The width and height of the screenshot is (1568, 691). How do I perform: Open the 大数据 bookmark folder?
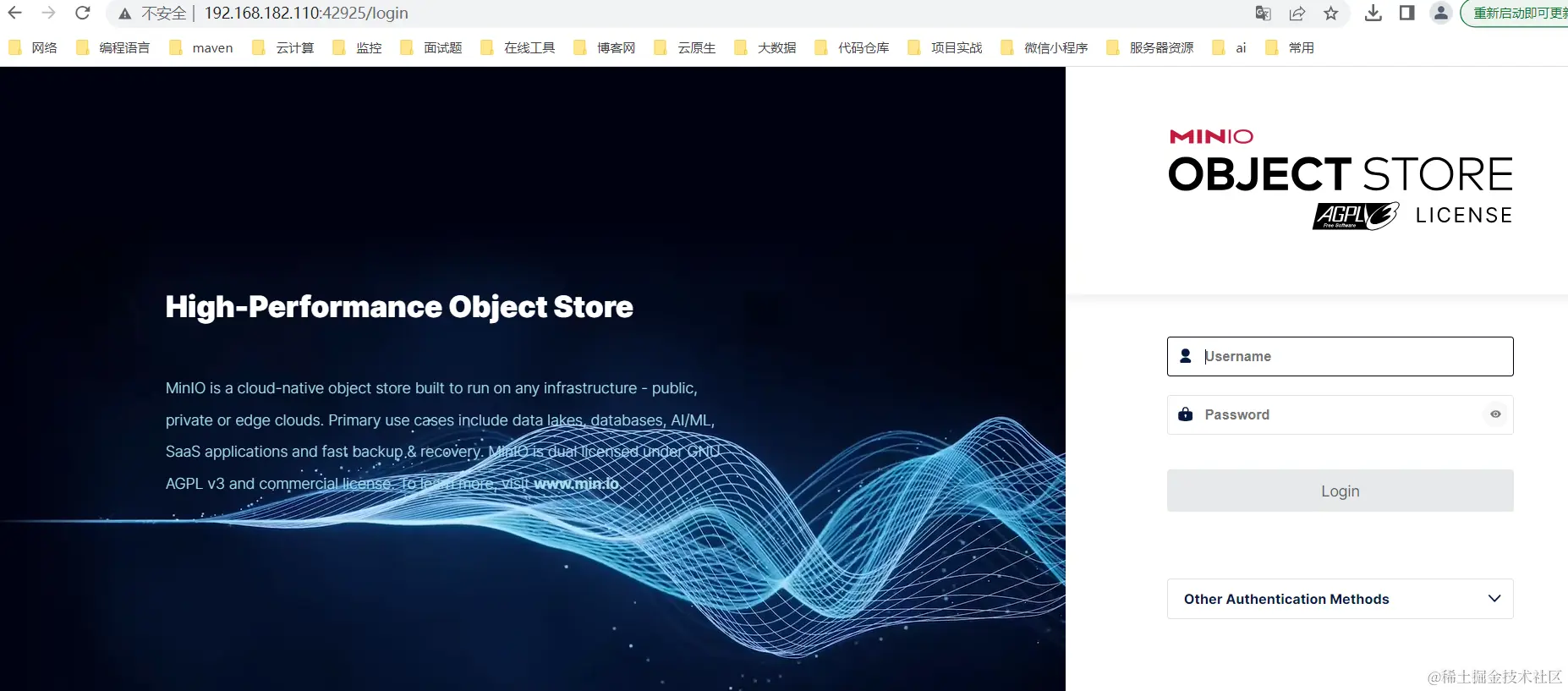[x=765, y=47]
